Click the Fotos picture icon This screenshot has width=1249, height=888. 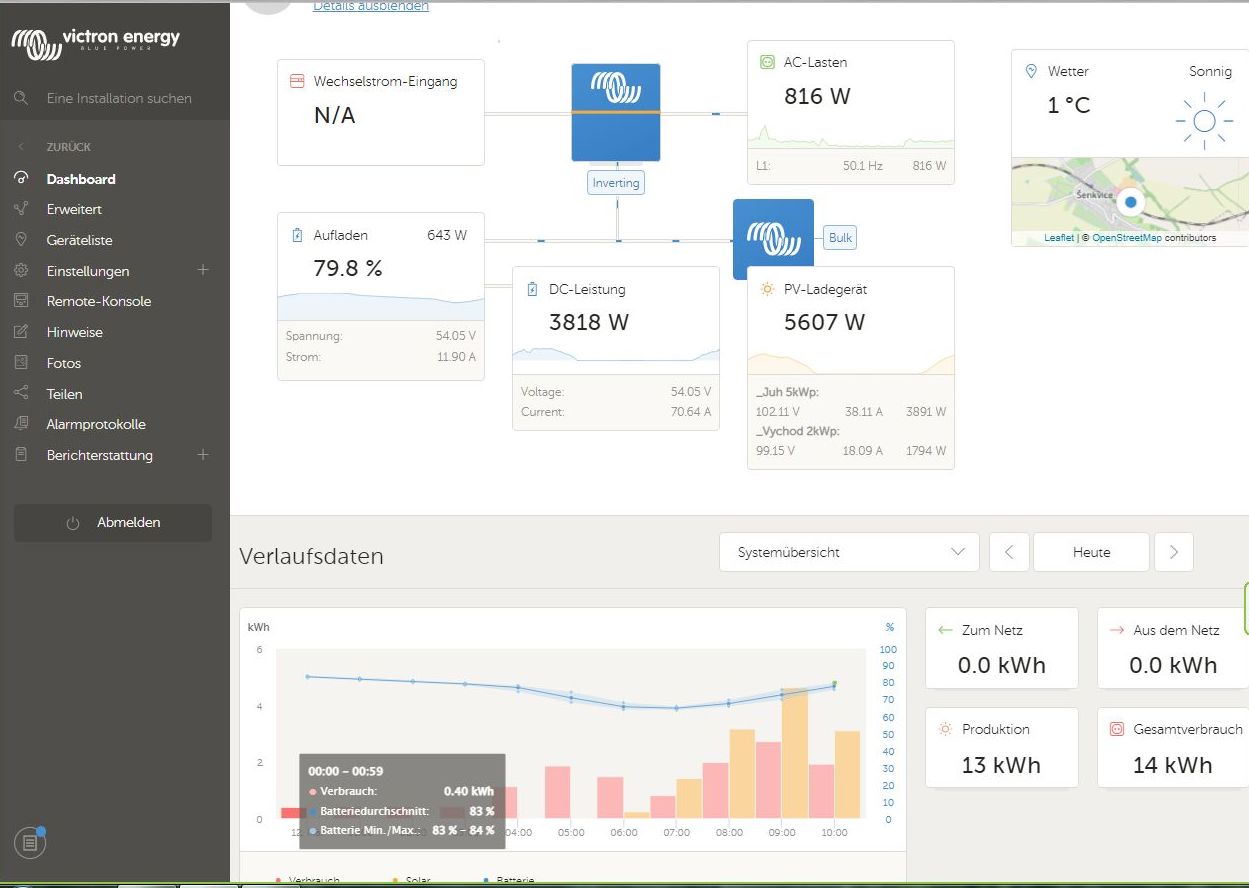tap(21, 363)
